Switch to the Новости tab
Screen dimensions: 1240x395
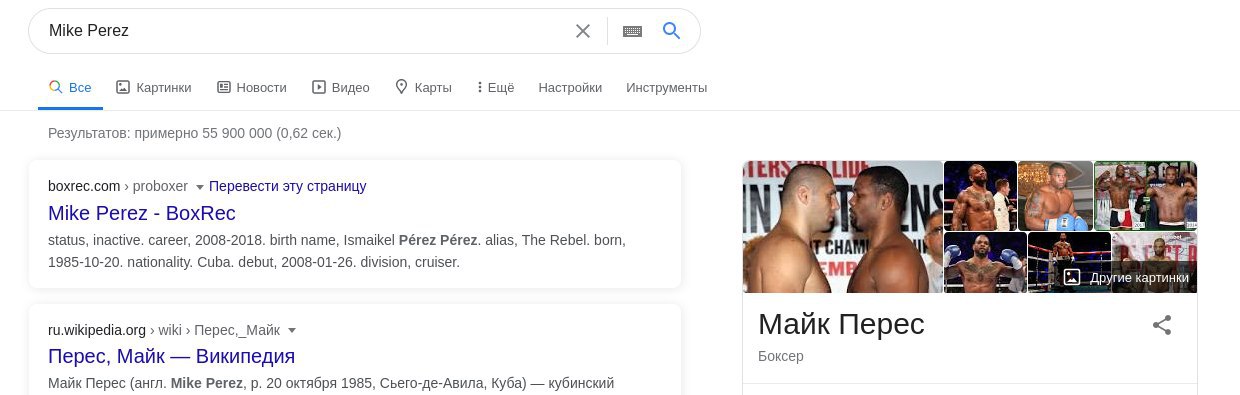pyautogui.click(x=252, y=87)
